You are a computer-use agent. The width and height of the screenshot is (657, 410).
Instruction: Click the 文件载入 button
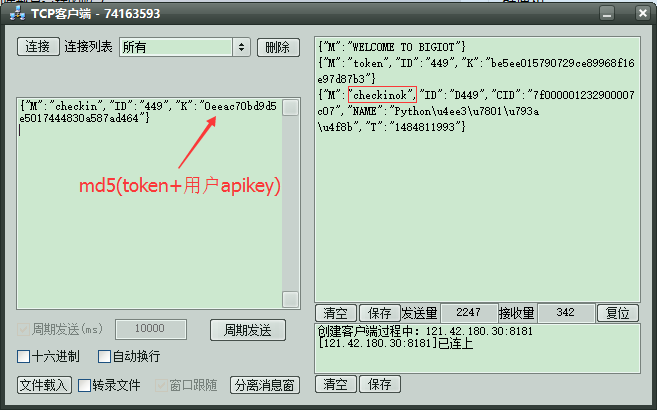[x=44, y=385]
